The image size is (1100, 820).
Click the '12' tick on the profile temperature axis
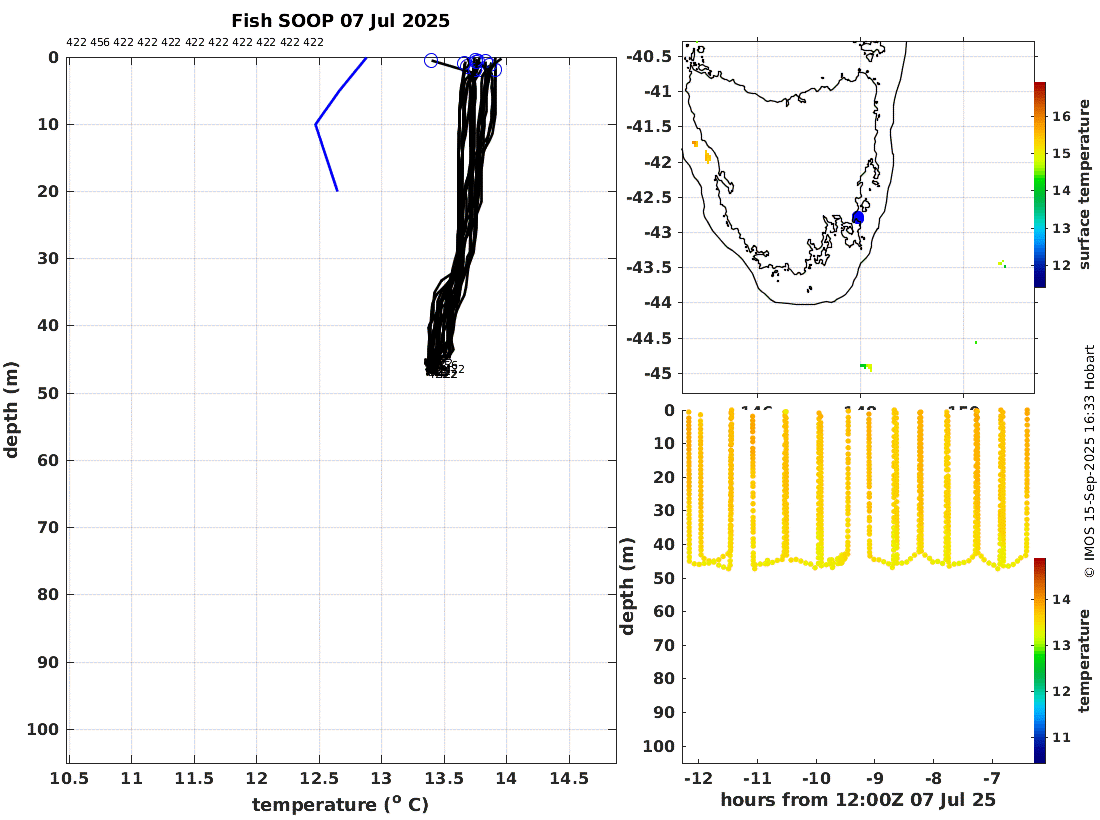click(257, 778)
